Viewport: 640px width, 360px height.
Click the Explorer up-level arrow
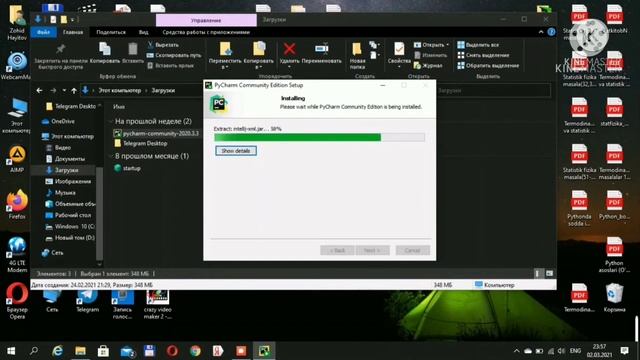tap(74, 90)
